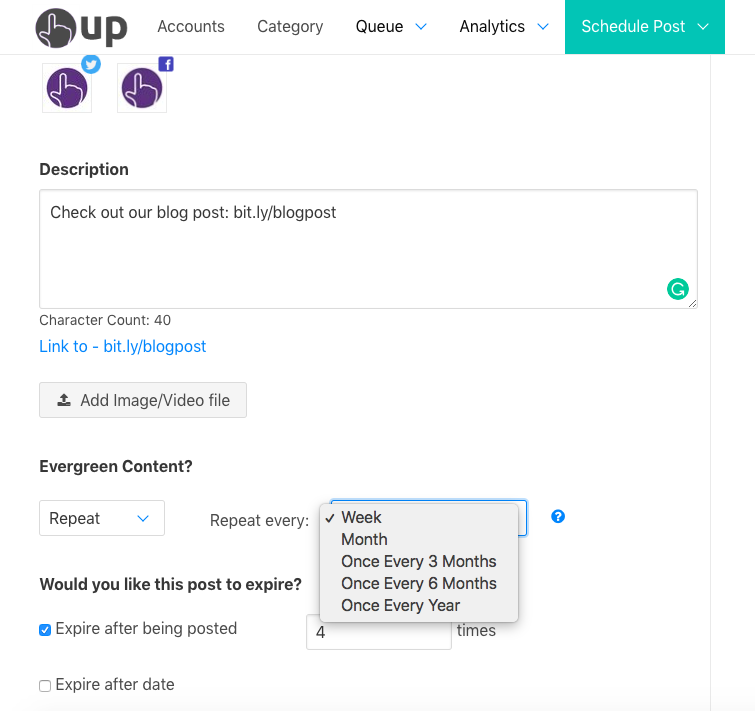The width and height of the screenshot is (755, 711).
Task: Open the Accounts page
Action: [x=191, y=27]
